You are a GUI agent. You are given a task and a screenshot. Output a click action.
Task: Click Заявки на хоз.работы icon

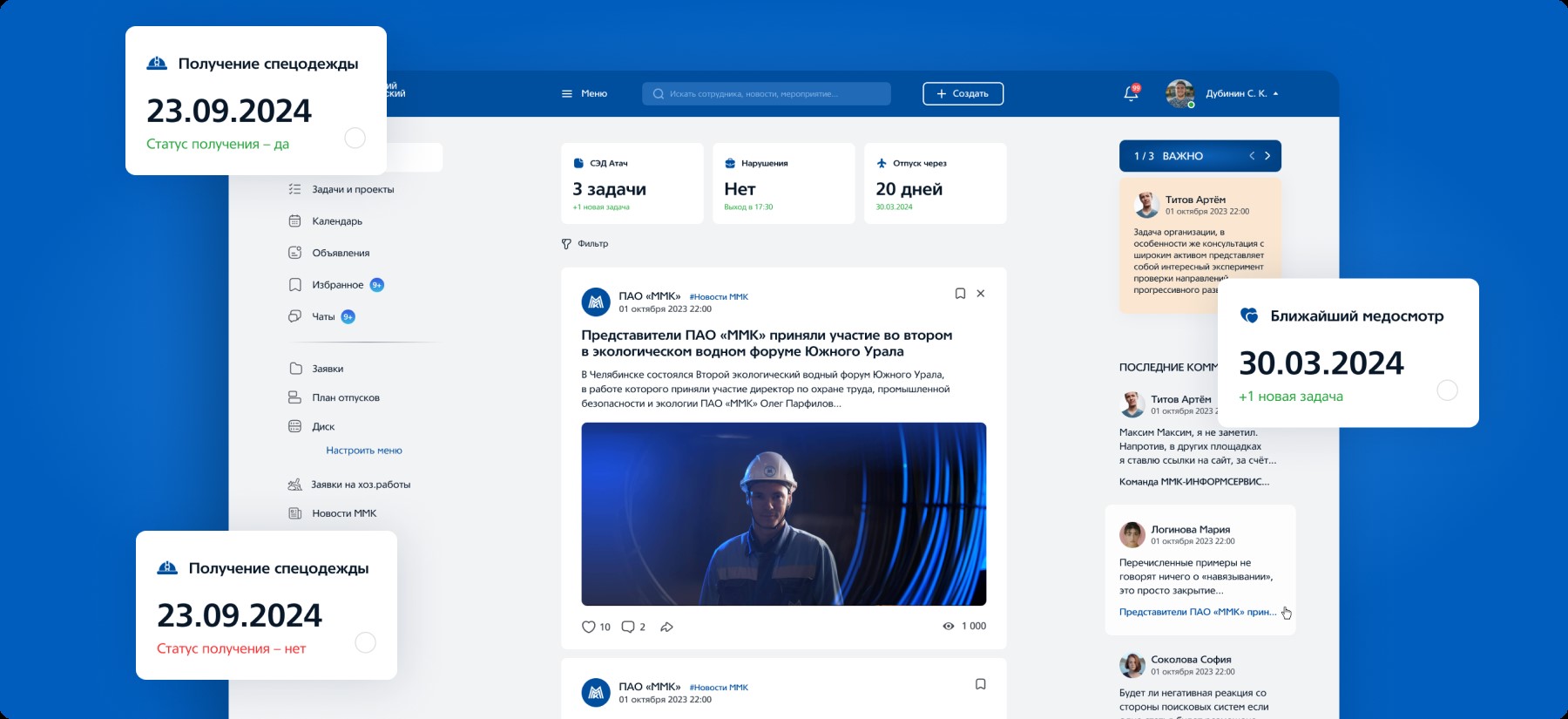[294, 485]
